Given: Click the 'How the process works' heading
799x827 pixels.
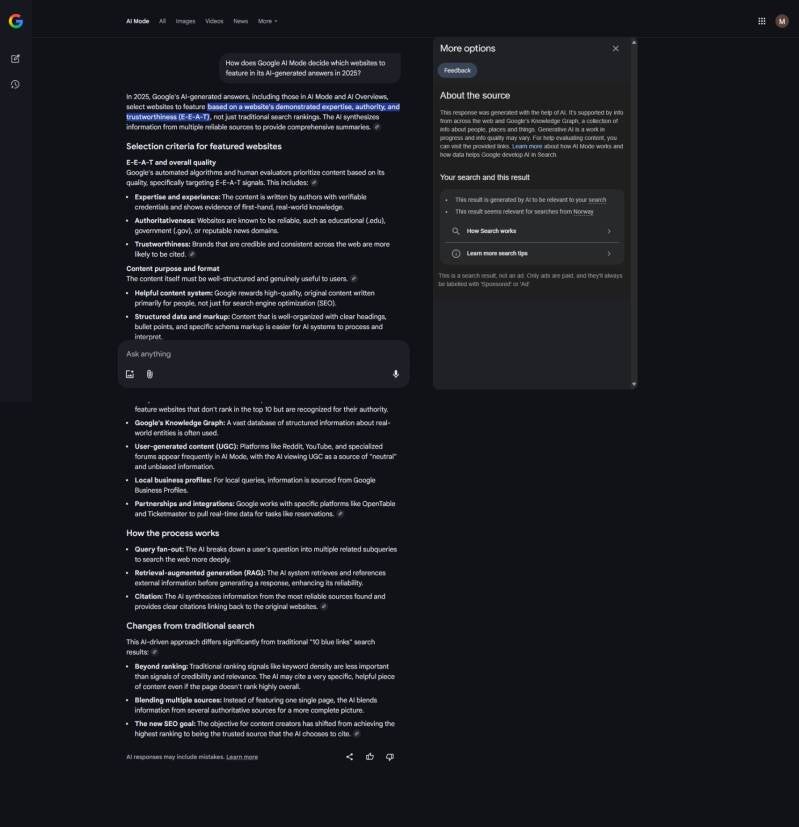Looking at the screenshot, I should tap(172, 533).
